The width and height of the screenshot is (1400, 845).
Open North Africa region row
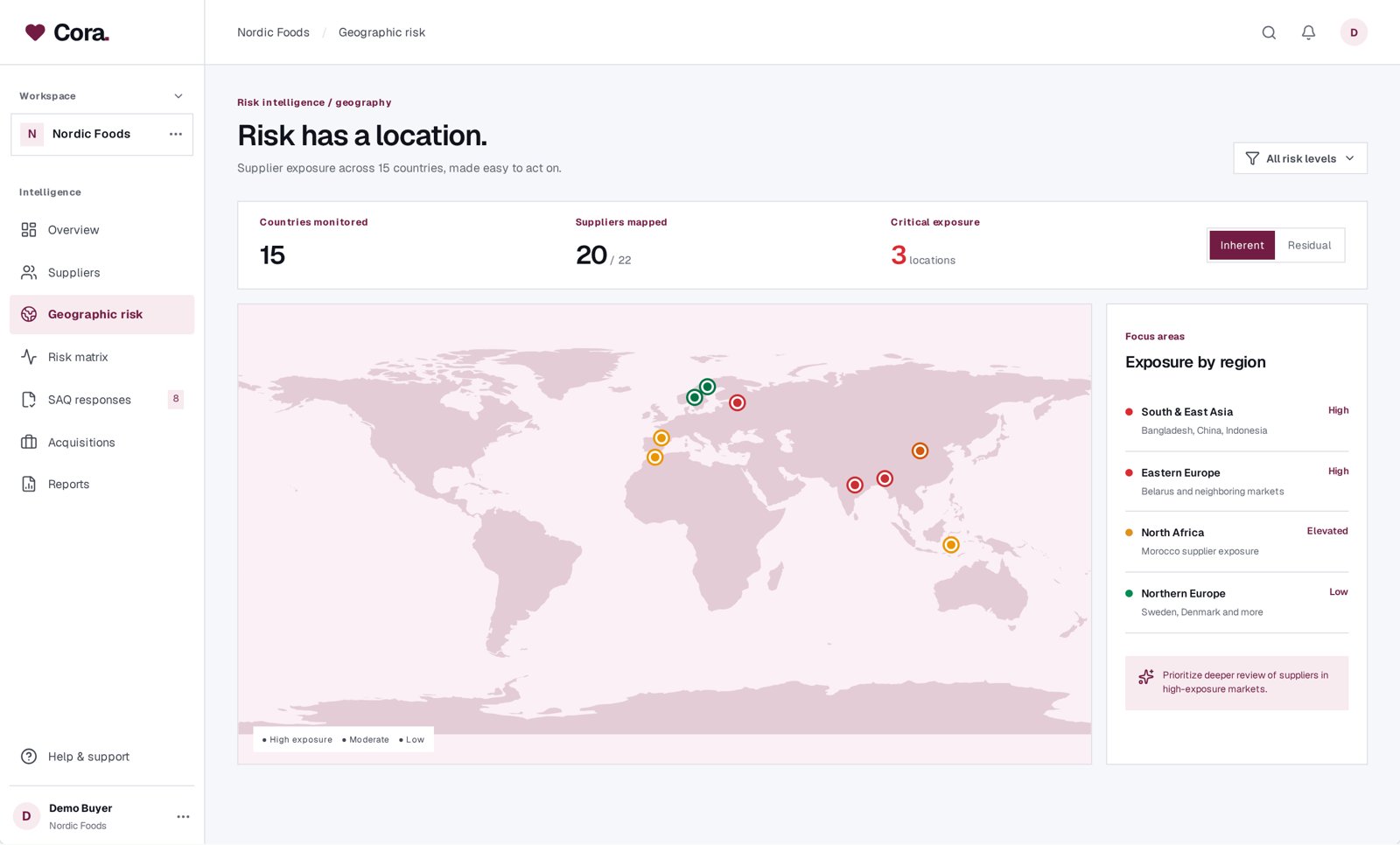point(1236,541)
